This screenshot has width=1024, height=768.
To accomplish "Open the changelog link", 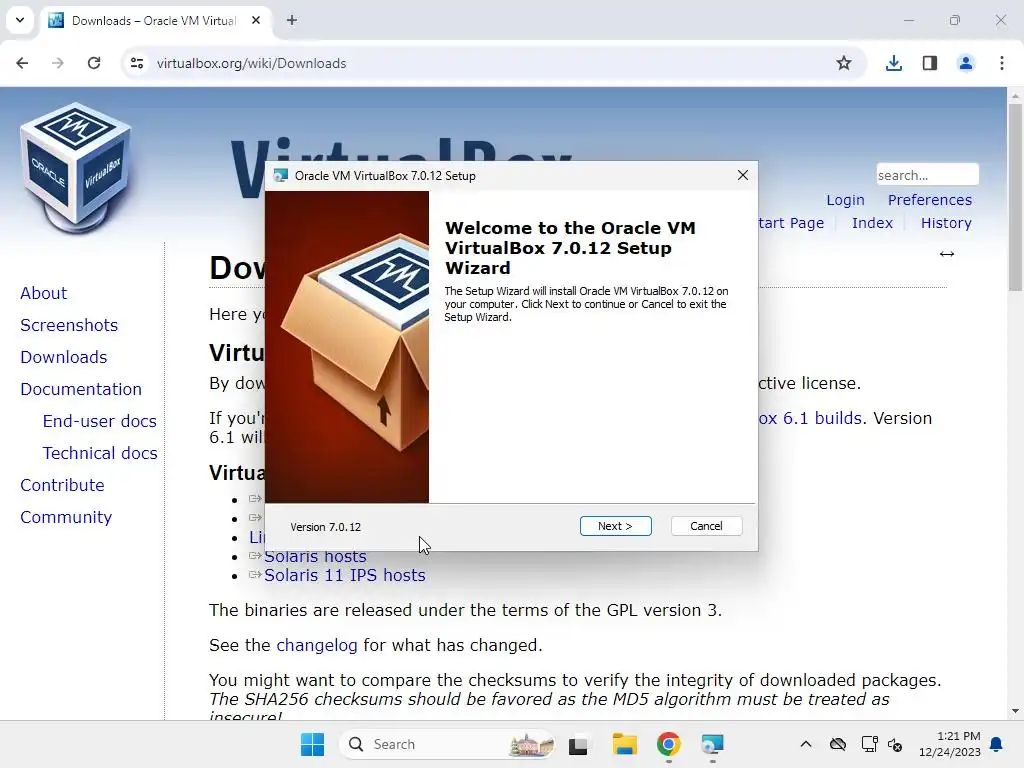I will 317,645.
